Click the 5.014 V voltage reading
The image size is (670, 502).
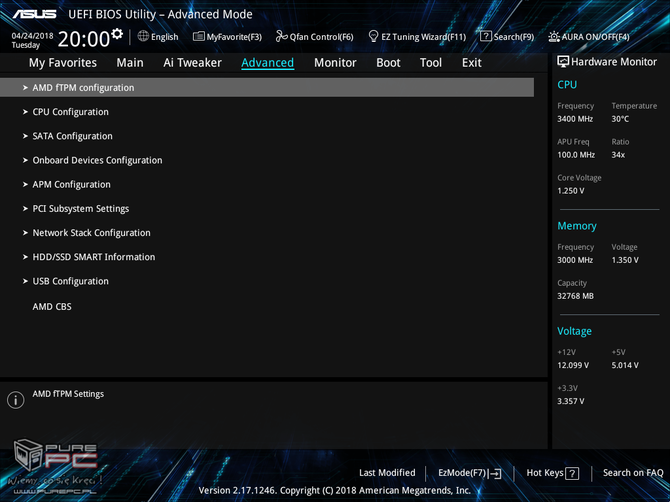click(x=625, y=365)
